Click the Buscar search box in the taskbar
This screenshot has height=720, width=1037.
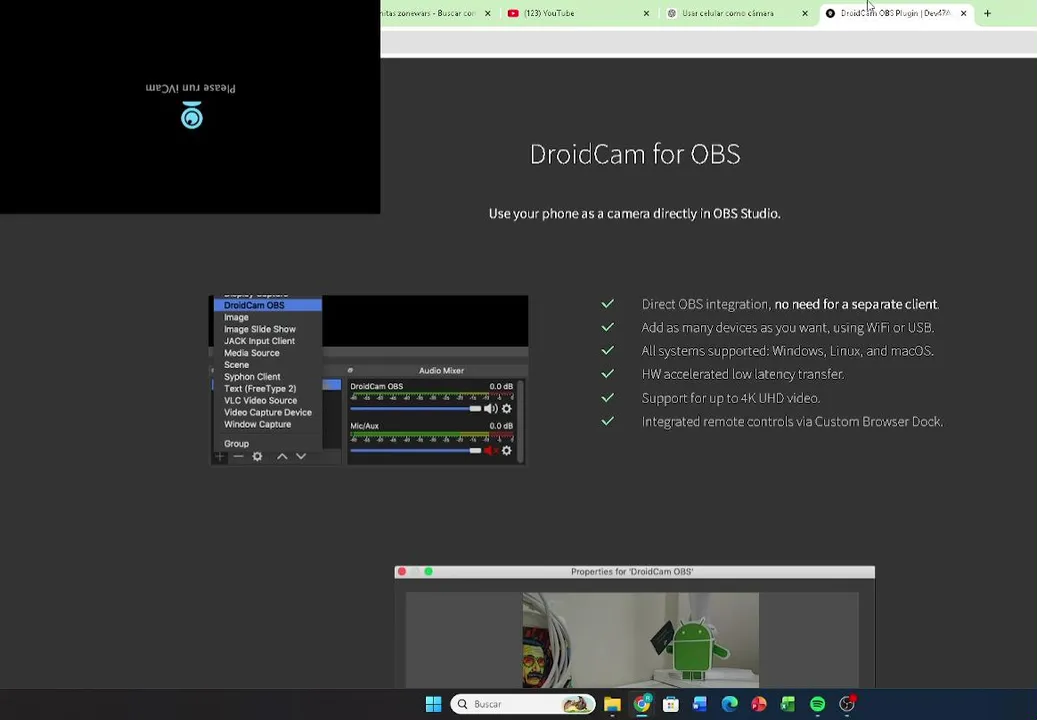(x=522, y=704)
